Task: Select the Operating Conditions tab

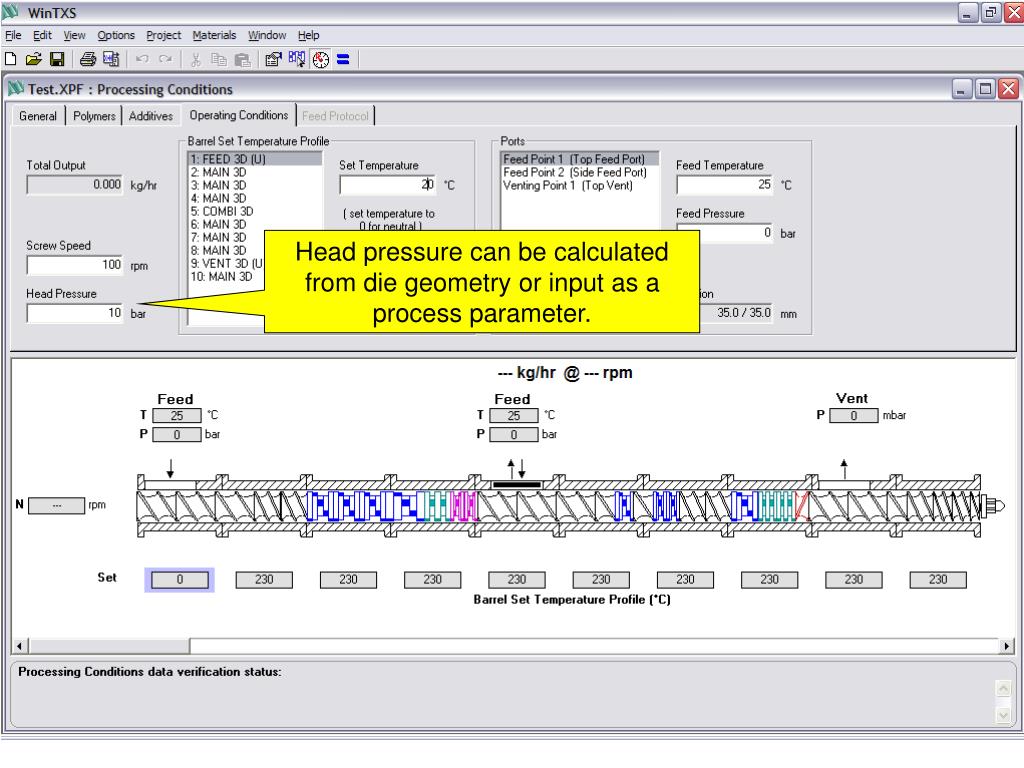Action: tap(239, 115)
